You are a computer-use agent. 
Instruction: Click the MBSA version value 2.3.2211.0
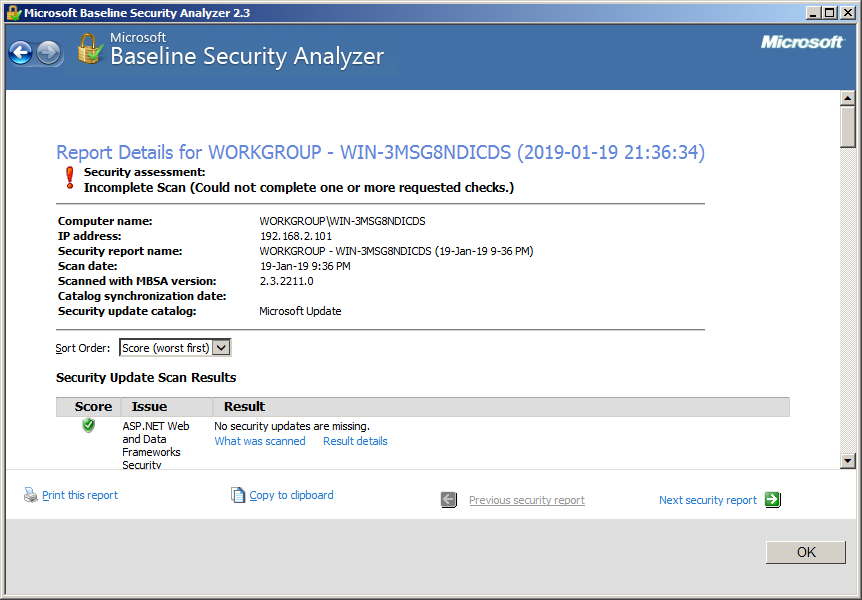point(286,281)
